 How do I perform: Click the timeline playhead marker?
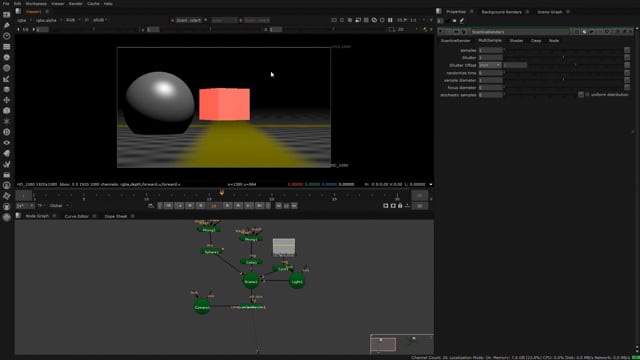point(222,193)
